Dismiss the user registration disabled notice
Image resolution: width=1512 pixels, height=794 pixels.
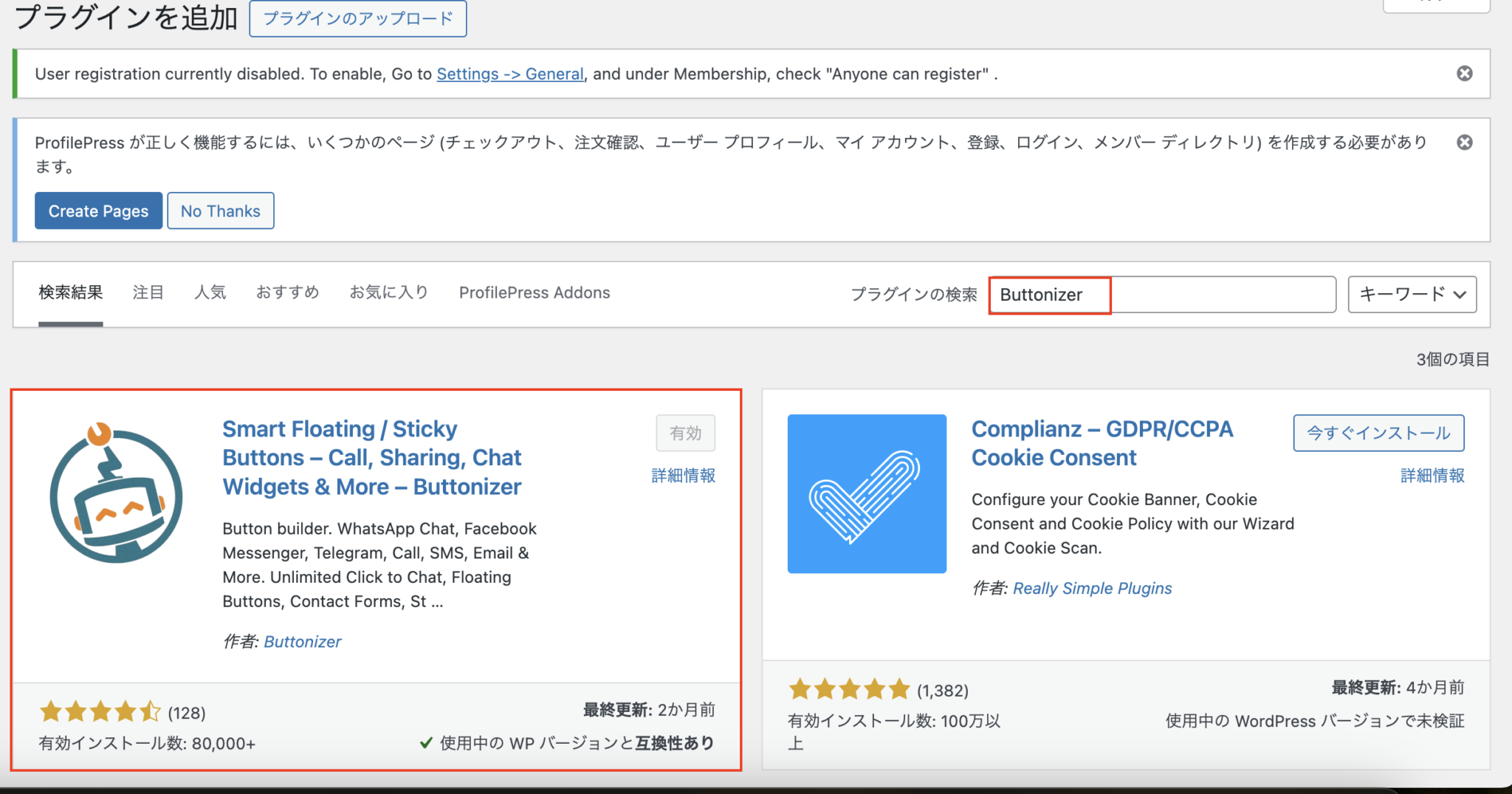click(1465, 73)
